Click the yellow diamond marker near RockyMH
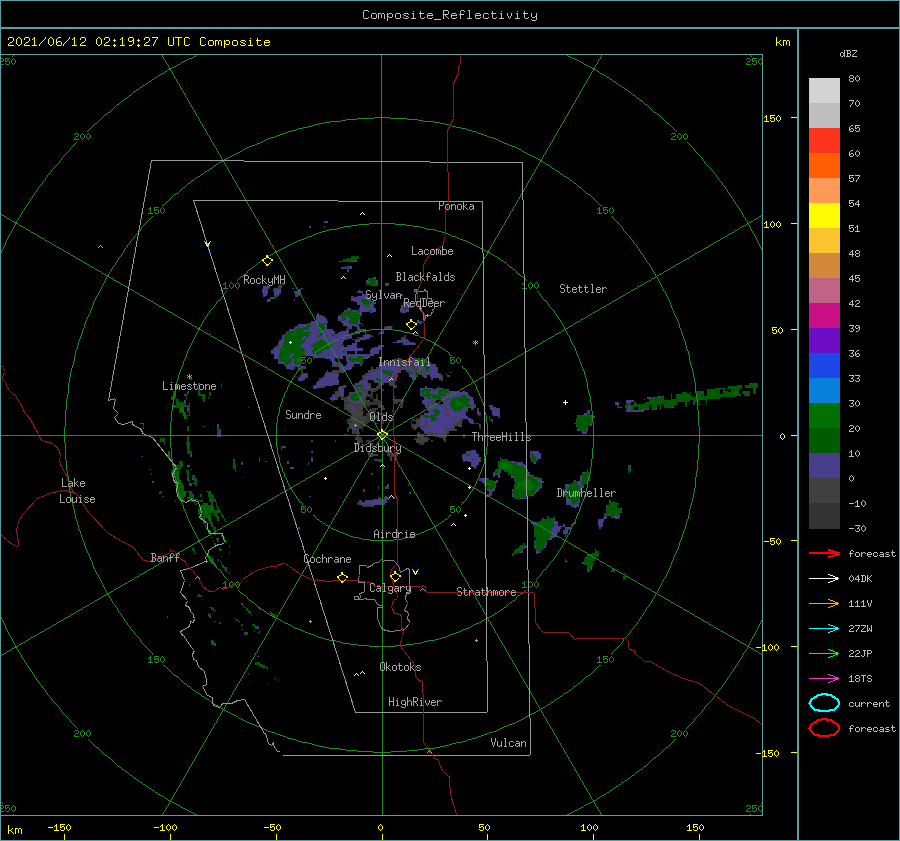Image resolution: width=900 pixels, height=841 pixels. [x=267, y=261]
